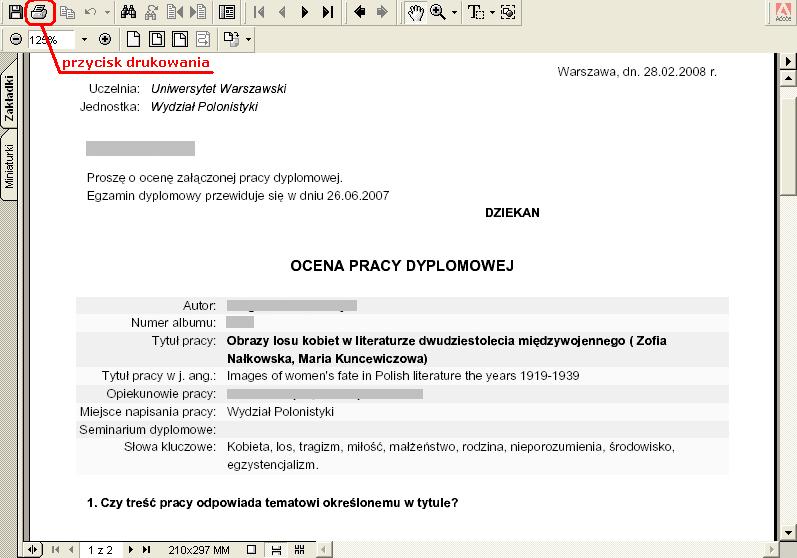Screen dimensions: 797x558
Task: Click the Search Results binoculars icon
Action: pos(151,12)
